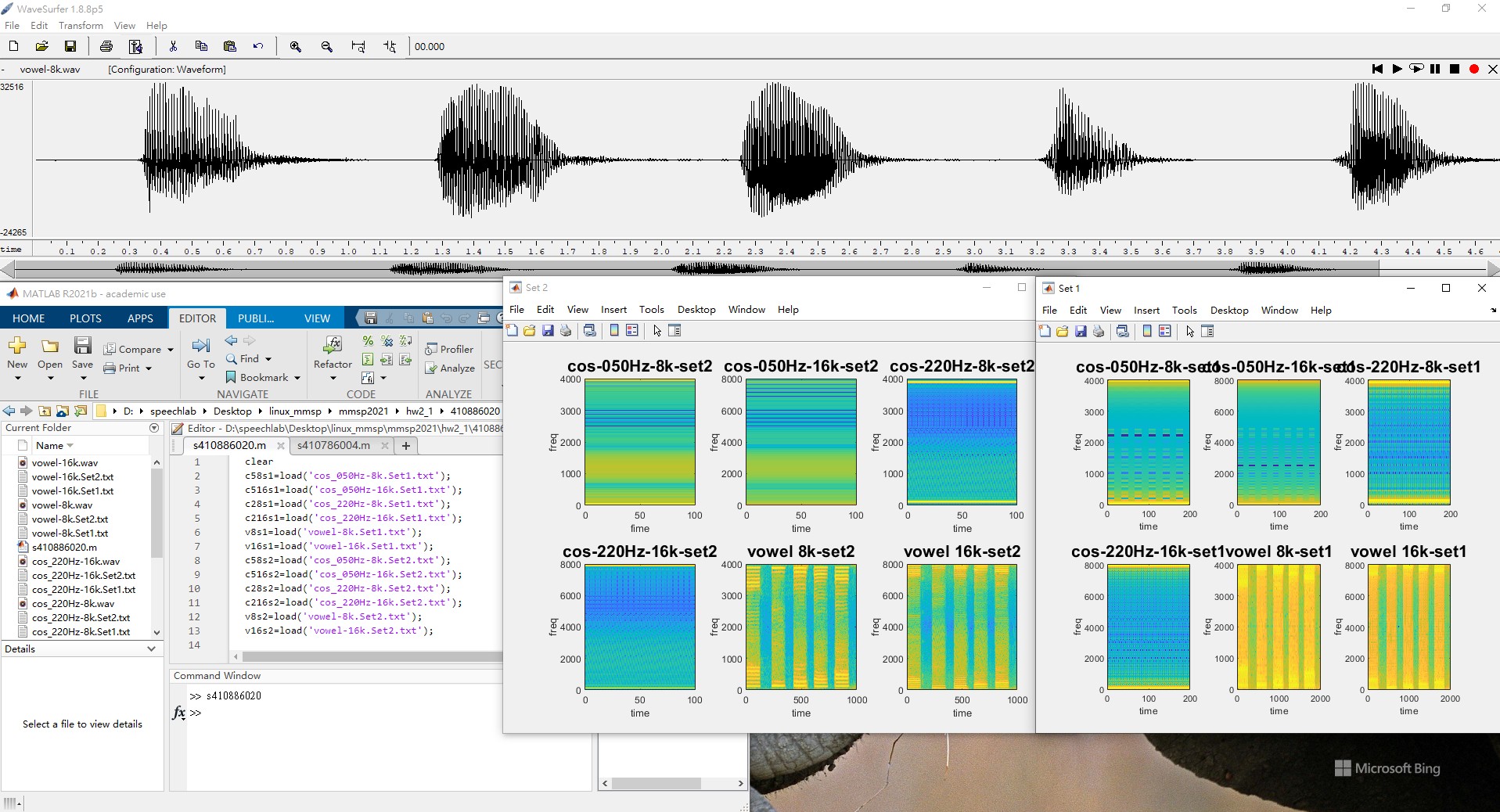
Task: Click WaveSurfer Zoom Out magnifier
Action: click(327, 46)
